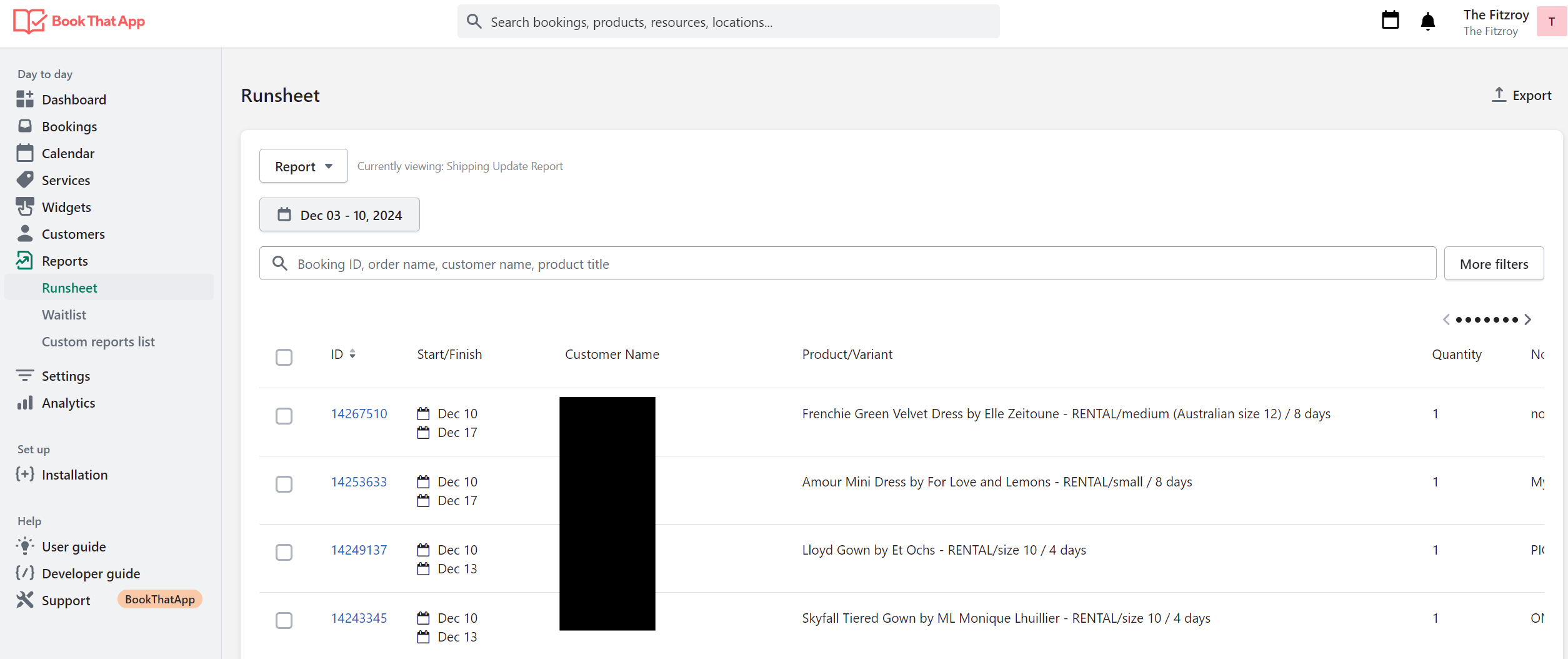Go to next columns with right chevron
The height and width of the screenshot is (659, 1568).
click(x=1528, y=319)
